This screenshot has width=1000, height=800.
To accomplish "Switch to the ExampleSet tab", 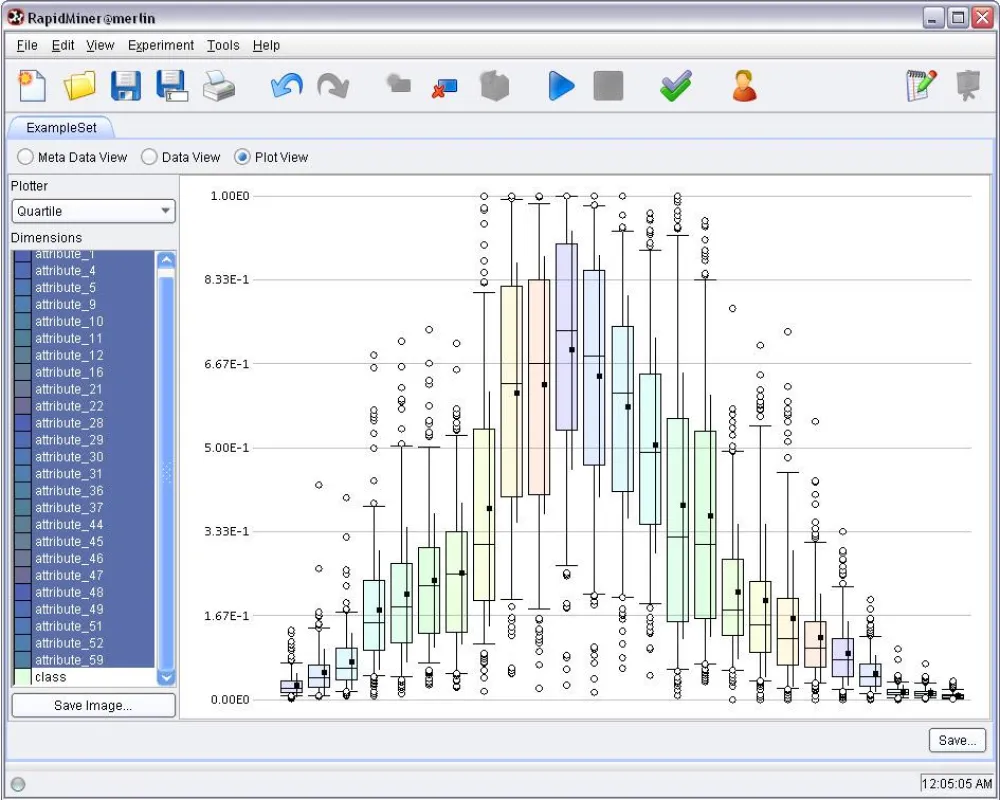I will 61,128.
